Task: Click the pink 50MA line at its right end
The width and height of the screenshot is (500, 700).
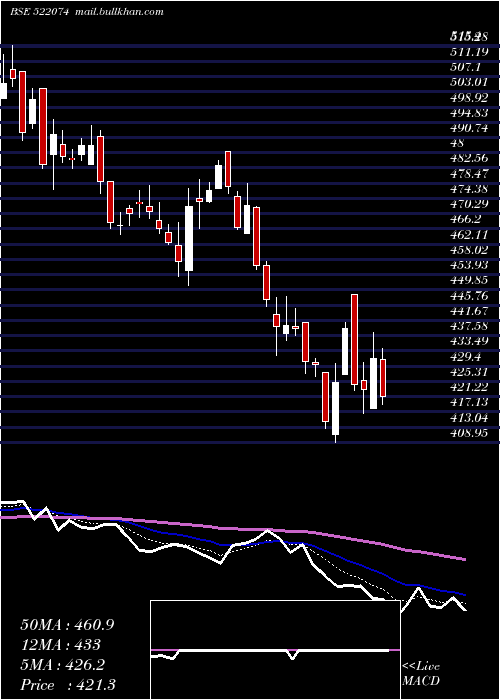Action: [x=464, y=559]
